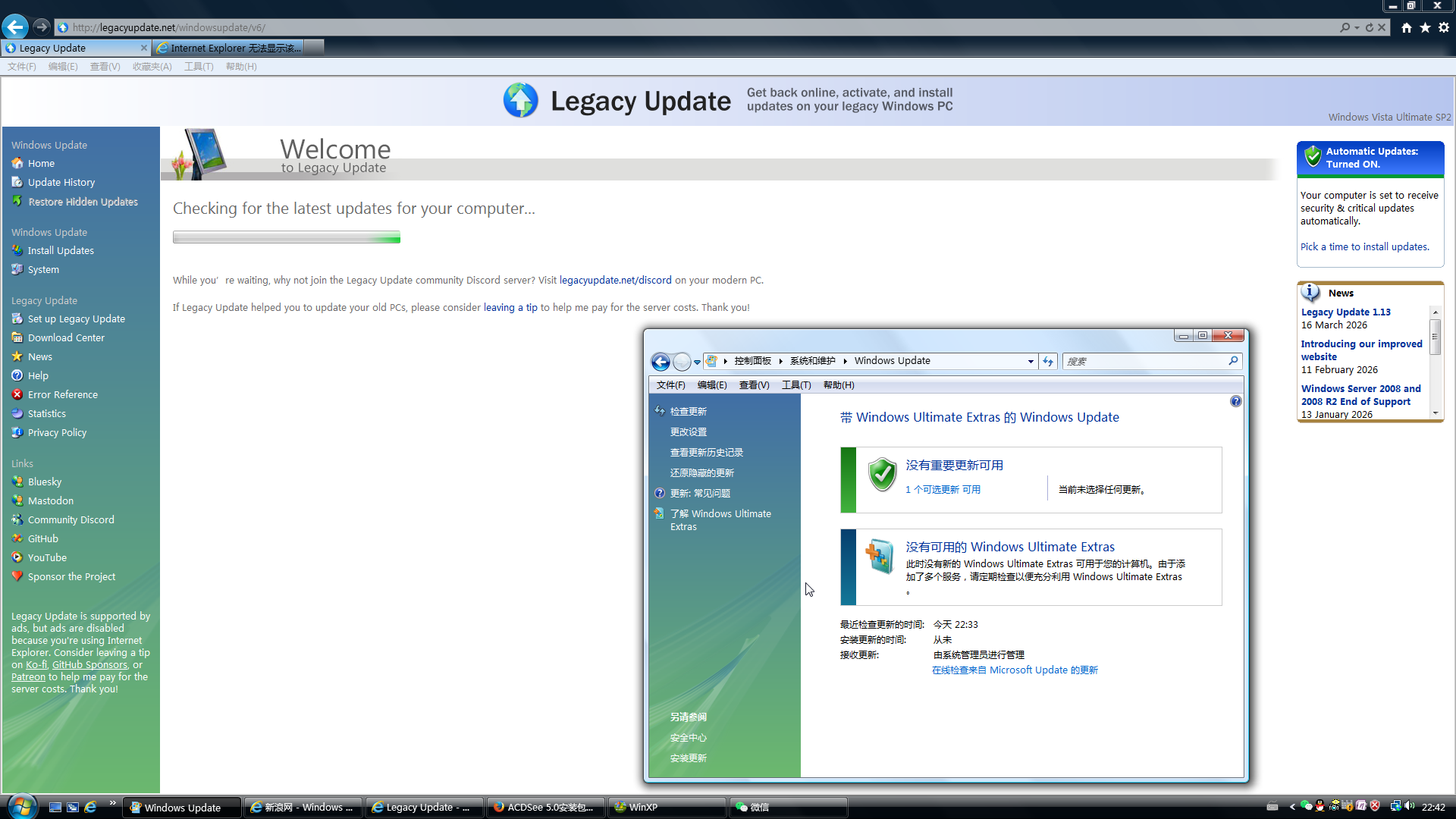Image resolution: width=1456 pixels, height=819 pixels.
Task: Open Error Reference in sidebar
Action: tap(62, 394)
